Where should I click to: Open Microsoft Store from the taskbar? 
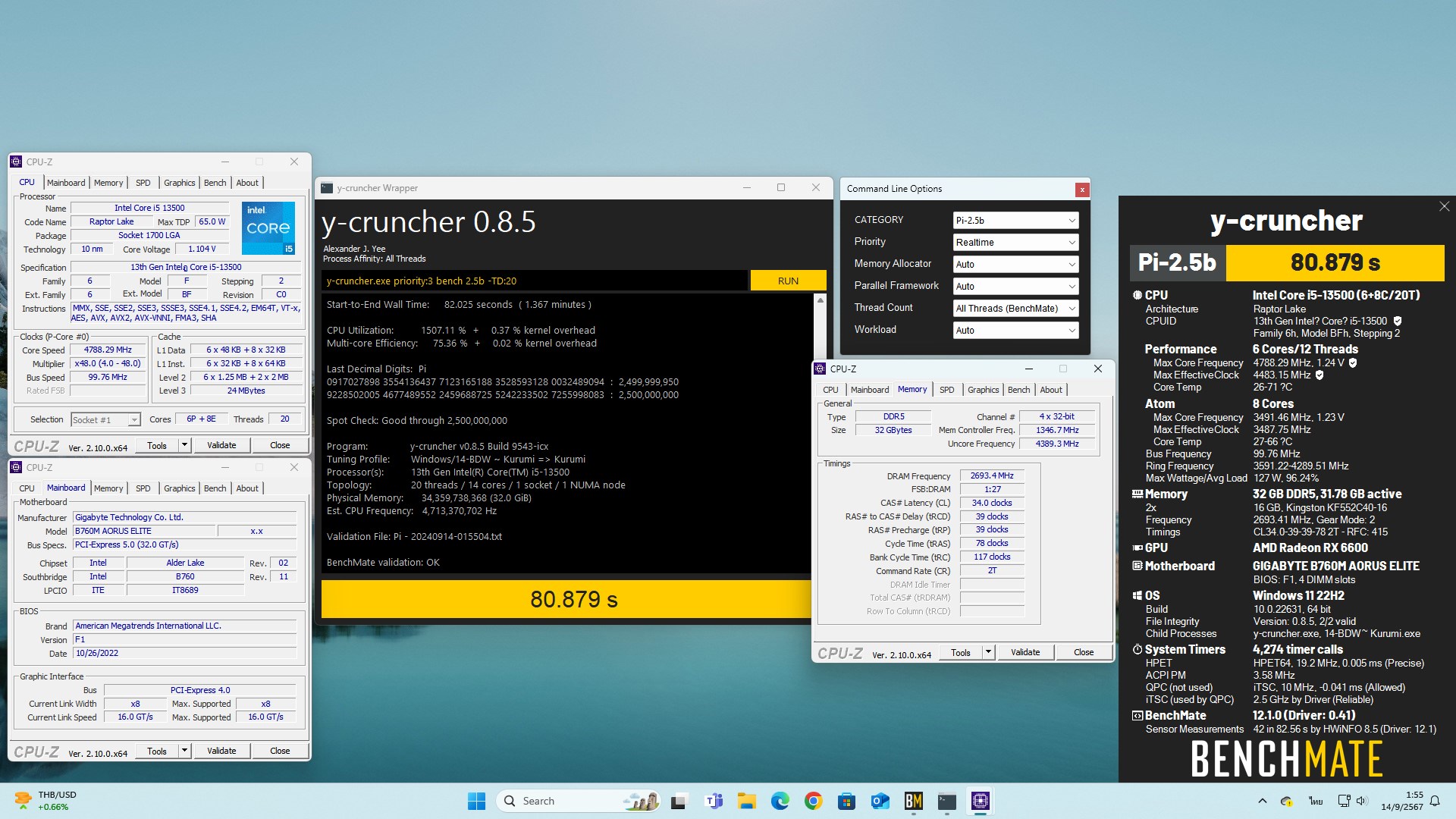coord(846,801)
